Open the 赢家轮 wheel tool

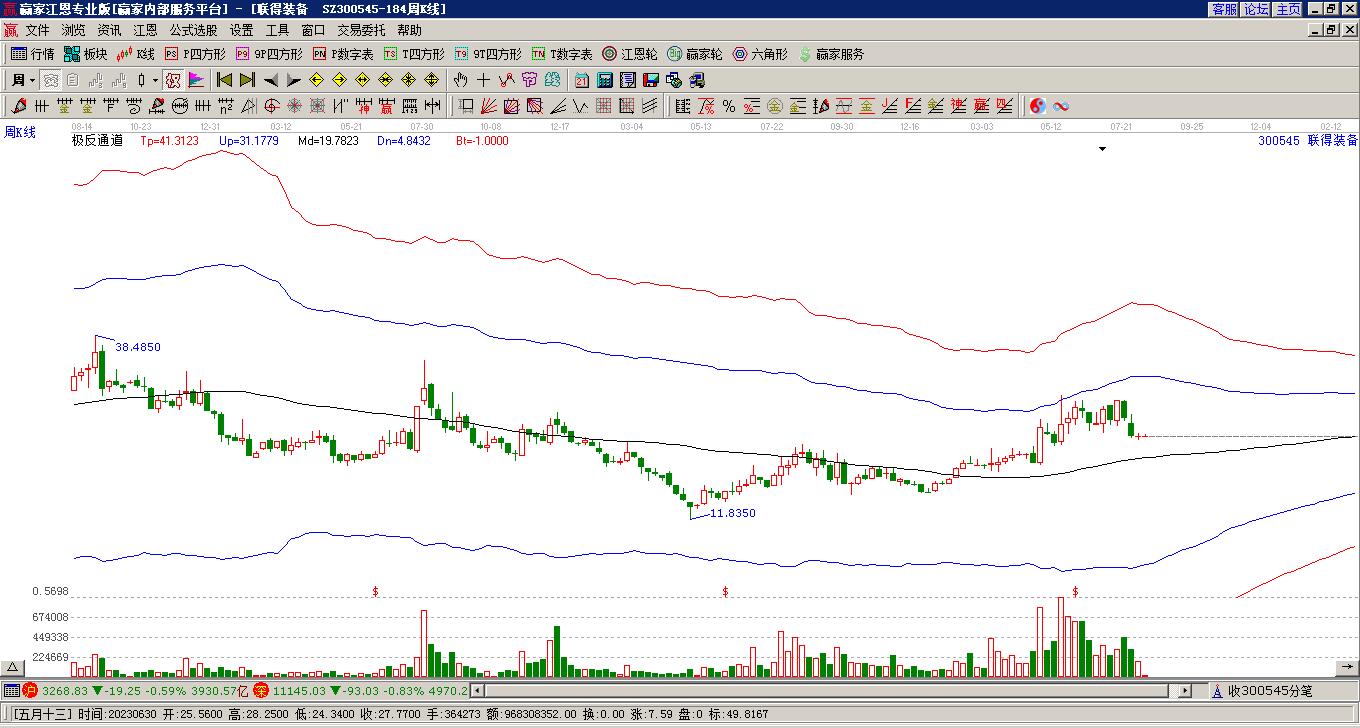pos(694,54)
